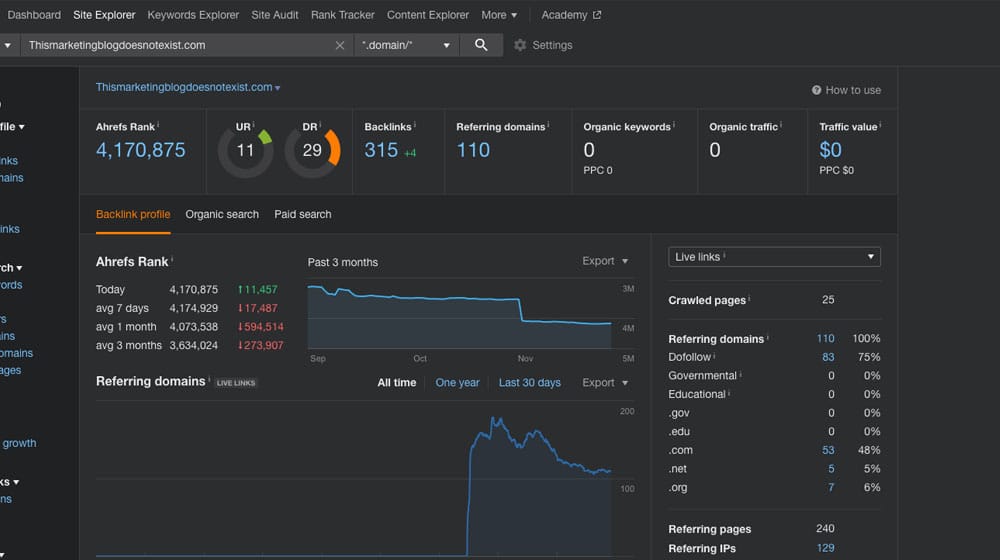Select the Last 30 days range
1000x560 pixels.
[529, 382]
